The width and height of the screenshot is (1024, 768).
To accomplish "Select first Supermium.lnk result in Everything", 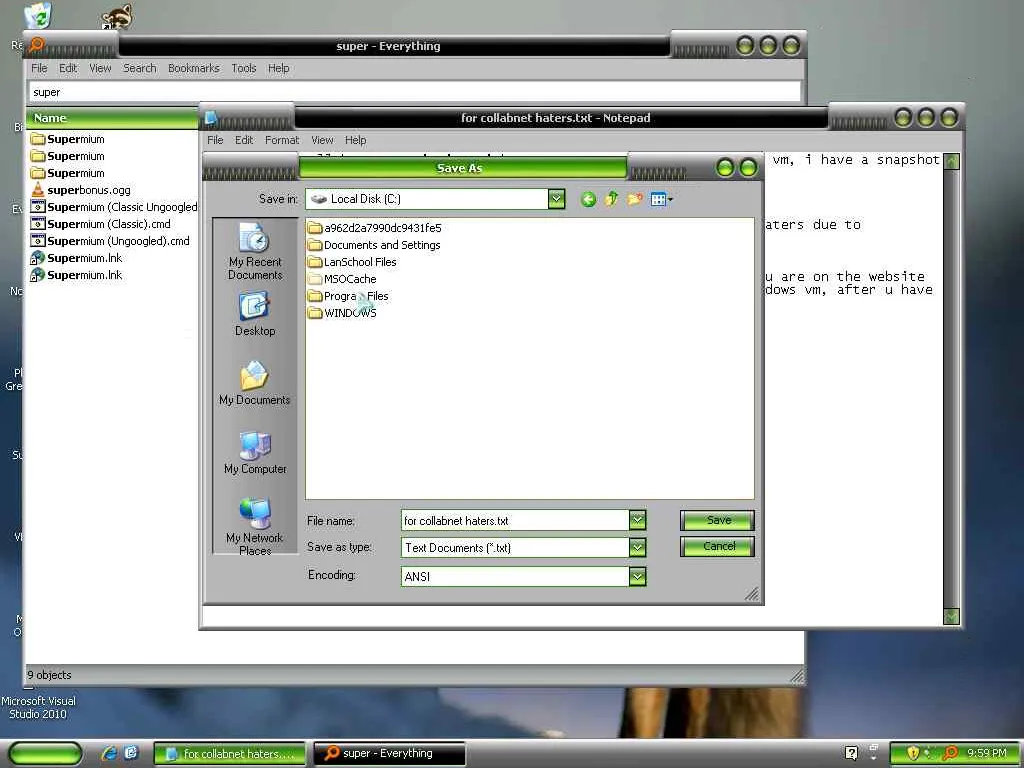I will (76, 258).
